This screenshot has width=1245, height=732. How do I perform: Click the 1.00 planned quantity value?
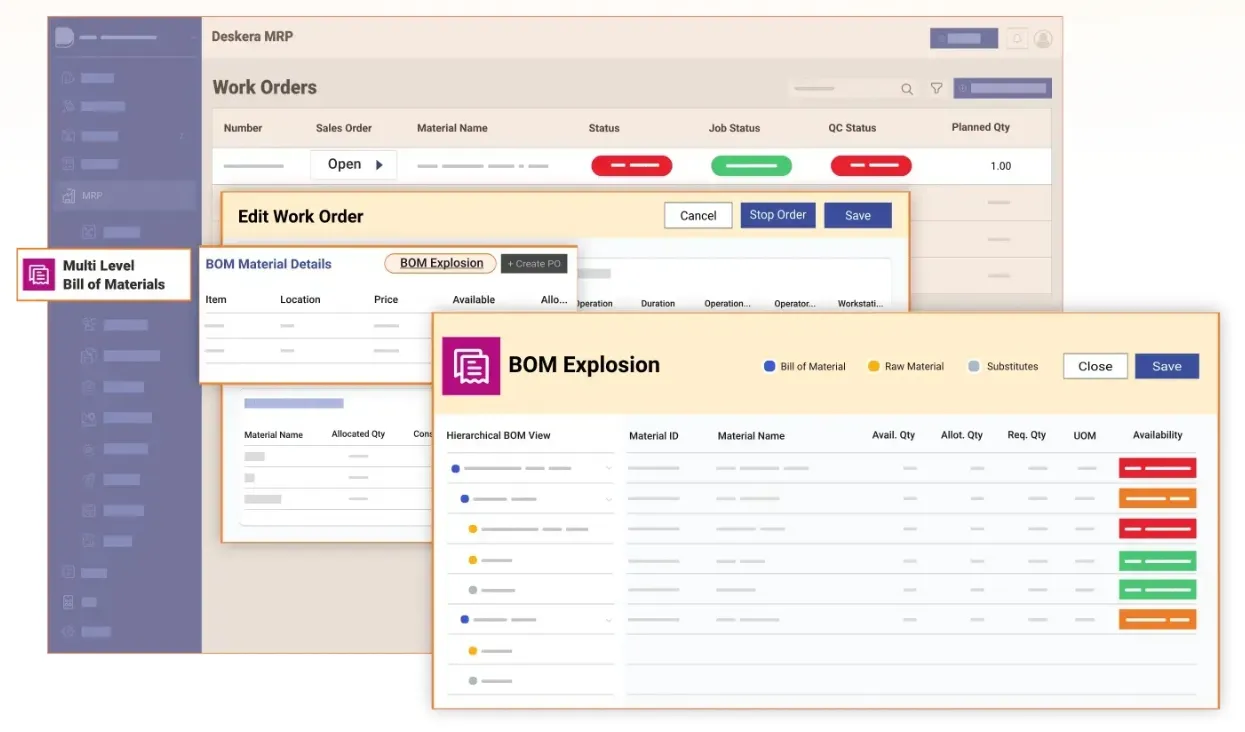(1000, 166)
